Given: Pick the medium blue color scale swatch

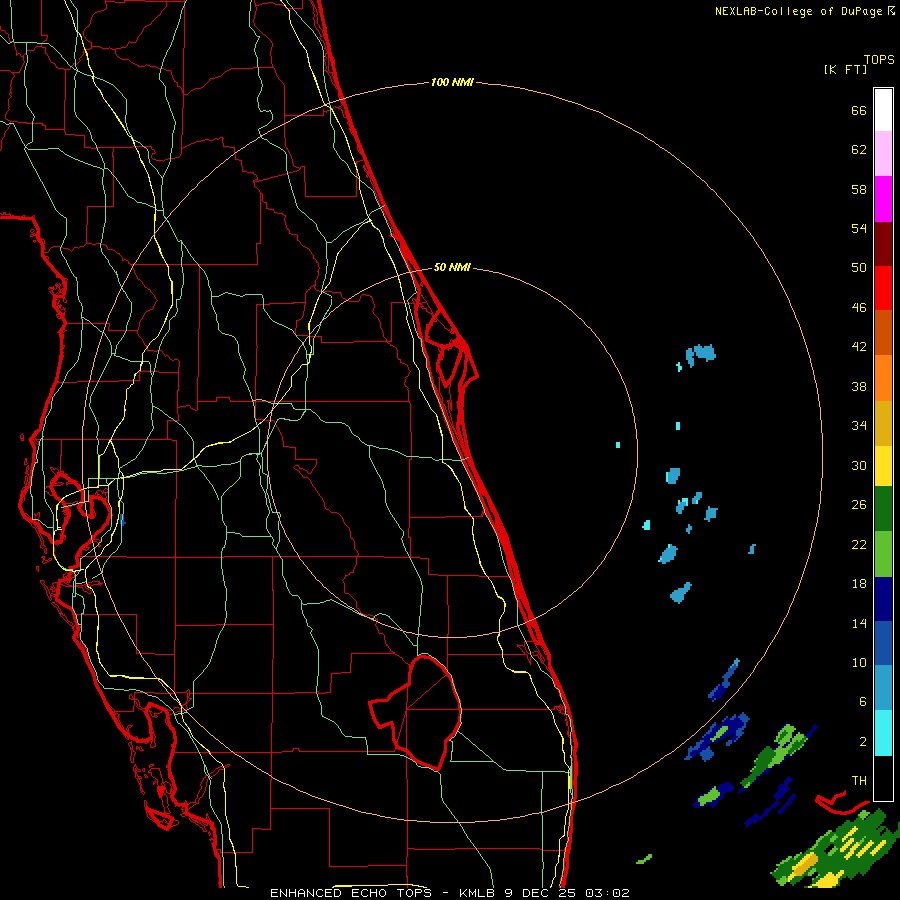Looking at the screenshot, I should tap(883, 643).
